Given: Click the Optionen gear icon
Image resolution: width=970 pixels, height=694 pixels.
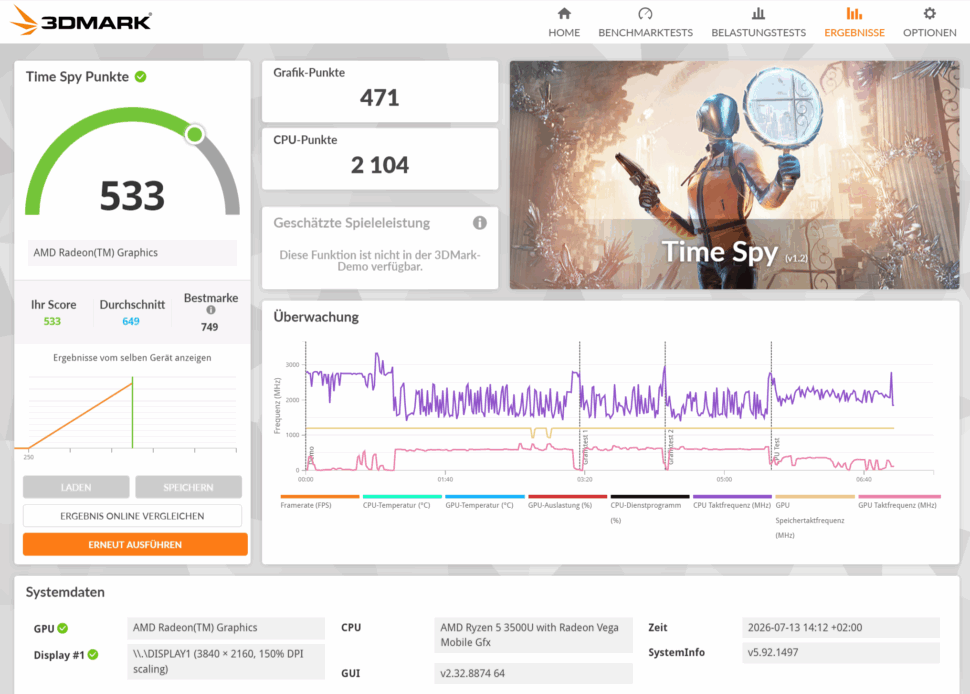Looking at the screenshot, I should click(929, 14).
